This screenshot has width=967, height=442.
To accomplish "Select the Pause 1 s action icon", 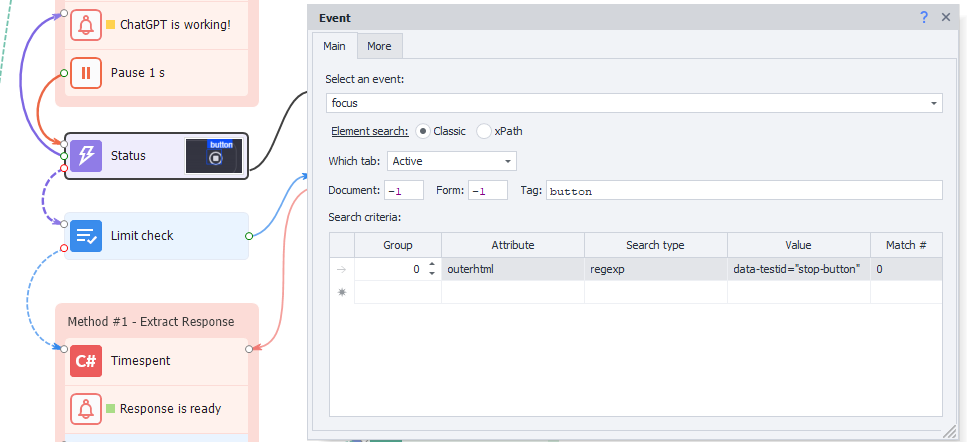I will point(86,73).
